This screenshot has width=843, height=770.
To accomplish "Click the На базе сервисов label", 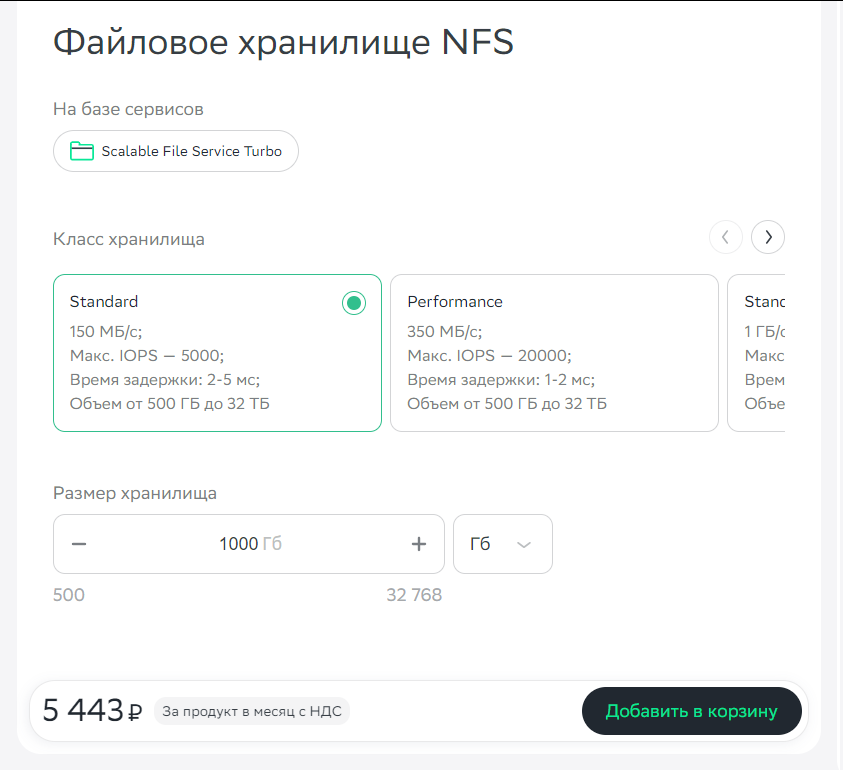I will (x=128, y=109).
